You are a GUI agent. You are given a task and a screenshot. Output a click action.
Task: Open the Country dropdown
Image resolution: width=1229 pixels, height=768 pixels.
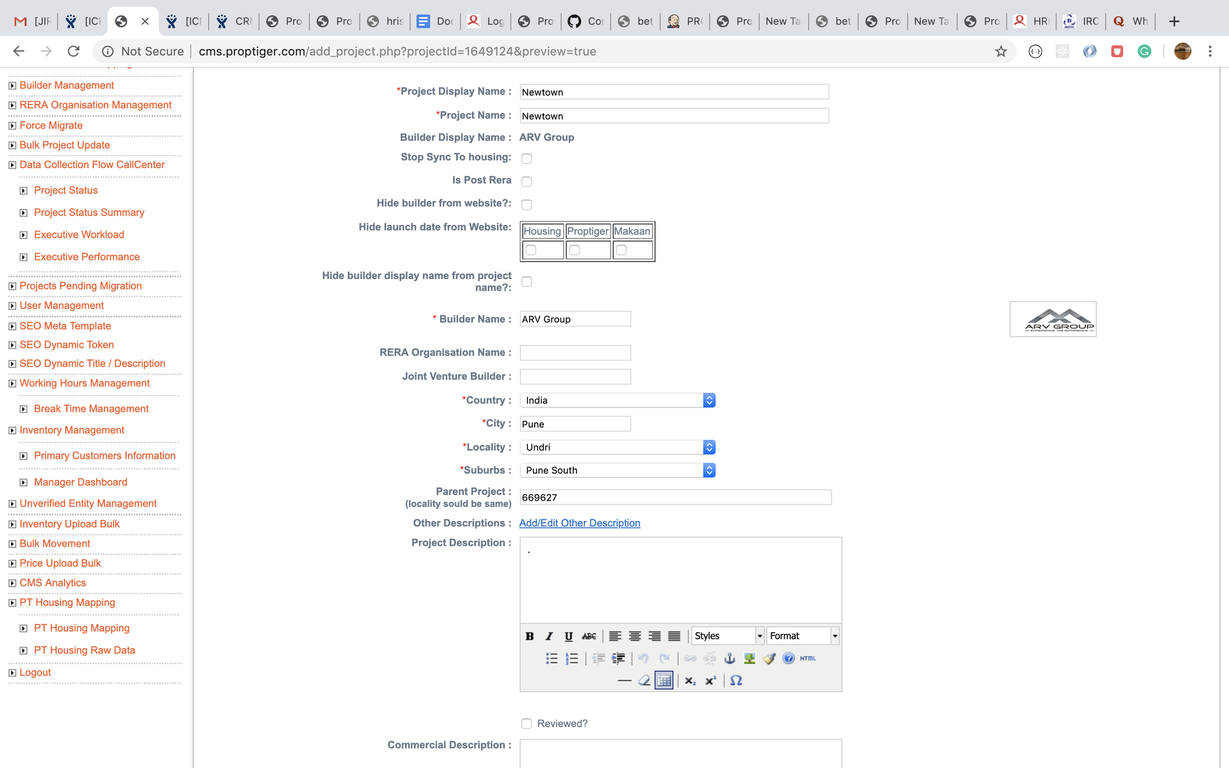tap(618, 400)
